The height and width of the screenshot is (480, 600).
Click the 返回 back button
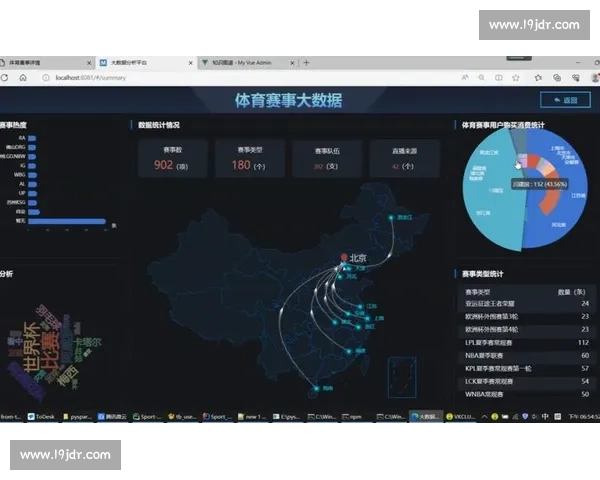coord(565,100)
